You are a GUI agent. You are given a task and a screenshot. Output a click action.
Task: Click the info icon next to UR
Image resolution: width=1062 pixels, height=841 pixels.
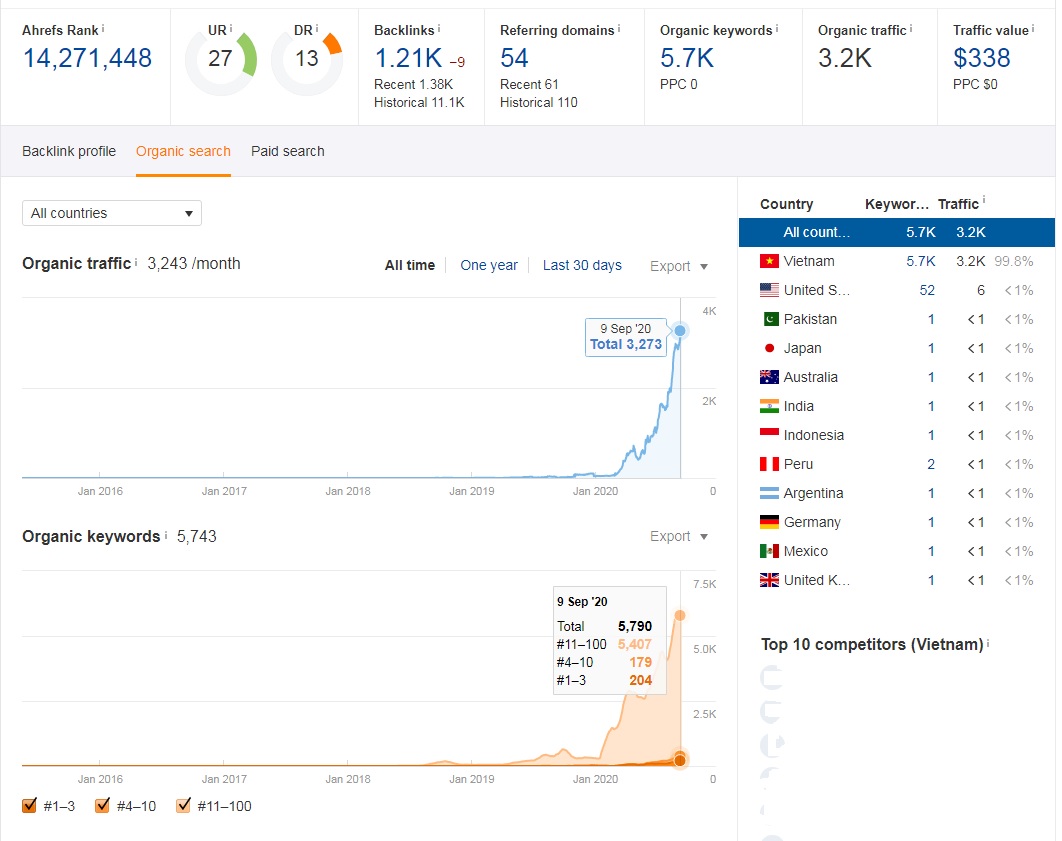point(231,28)
